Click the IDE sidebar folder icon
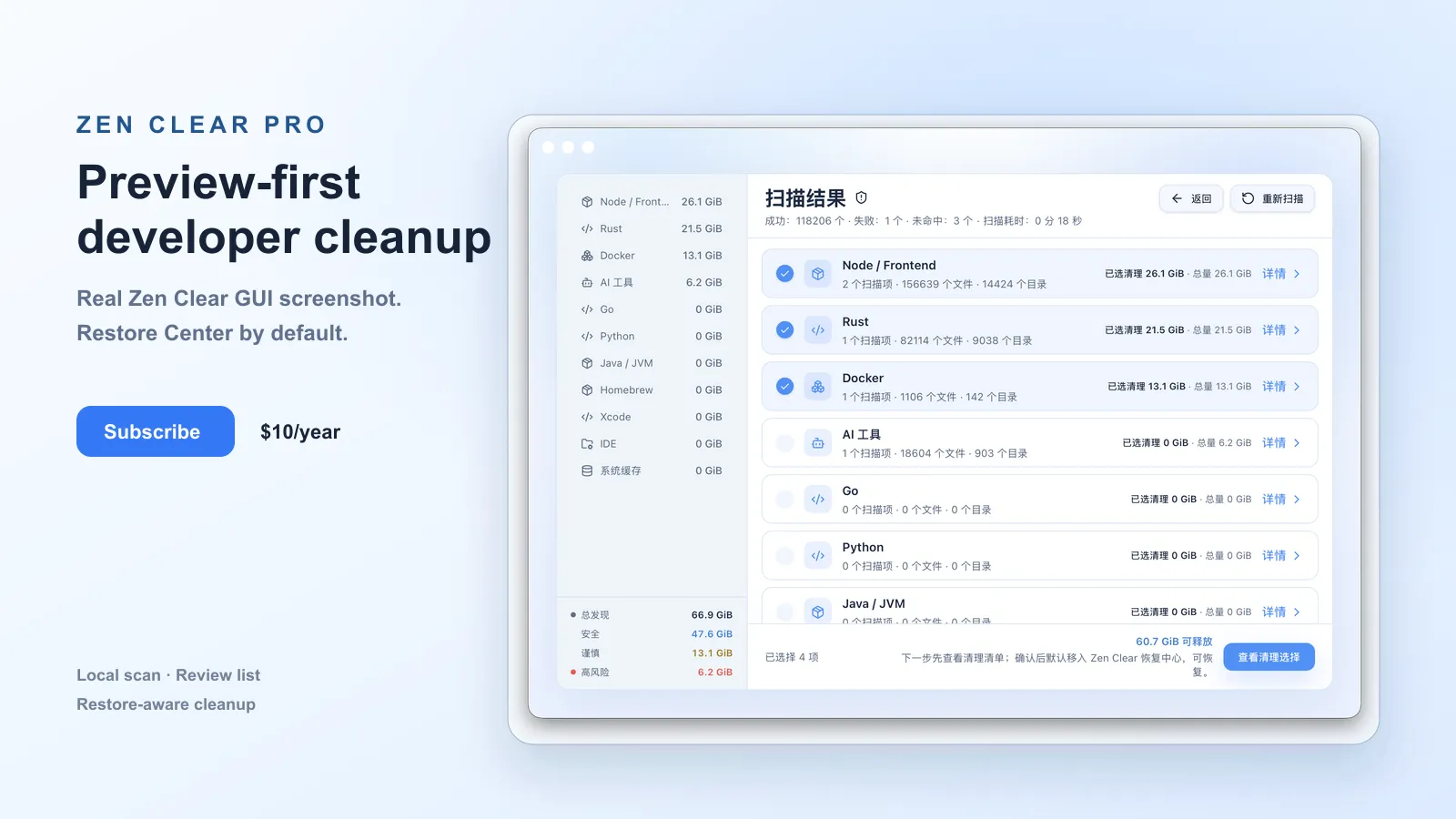 click(x=587, y=444)
